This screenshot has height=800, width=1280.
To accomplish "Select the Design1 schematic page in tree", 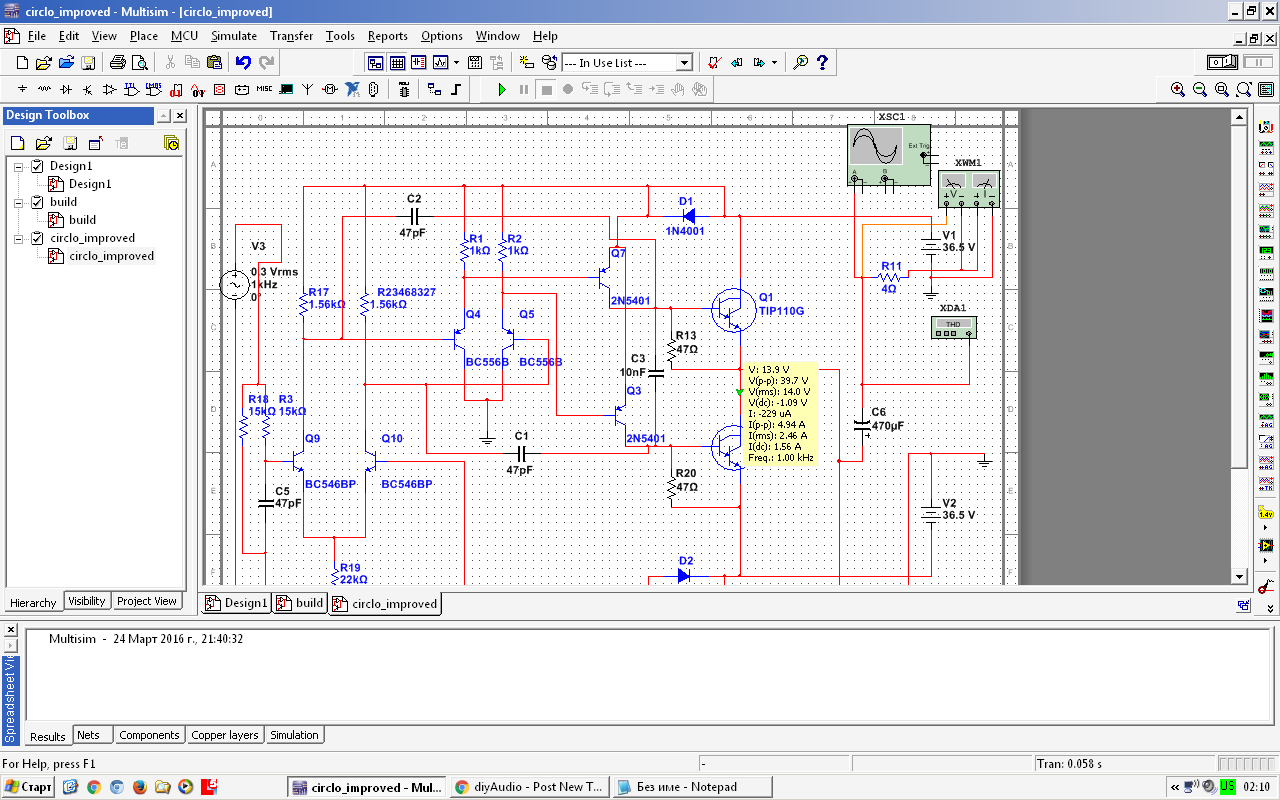I will [x=90, y=184].
